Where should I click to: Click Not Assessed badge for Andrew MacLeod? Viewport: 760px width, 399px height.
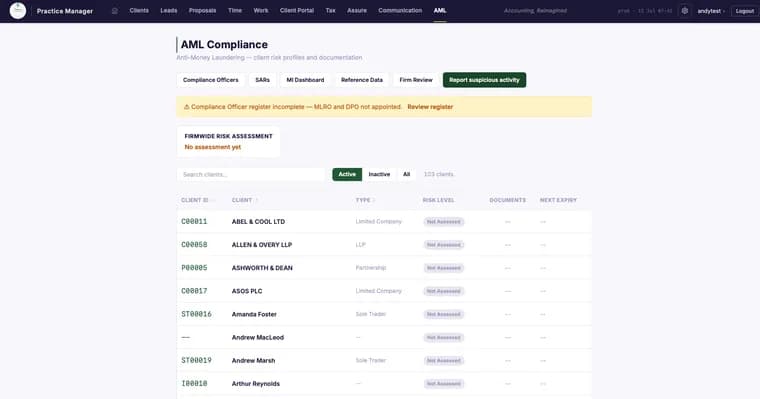click(443, 337)
